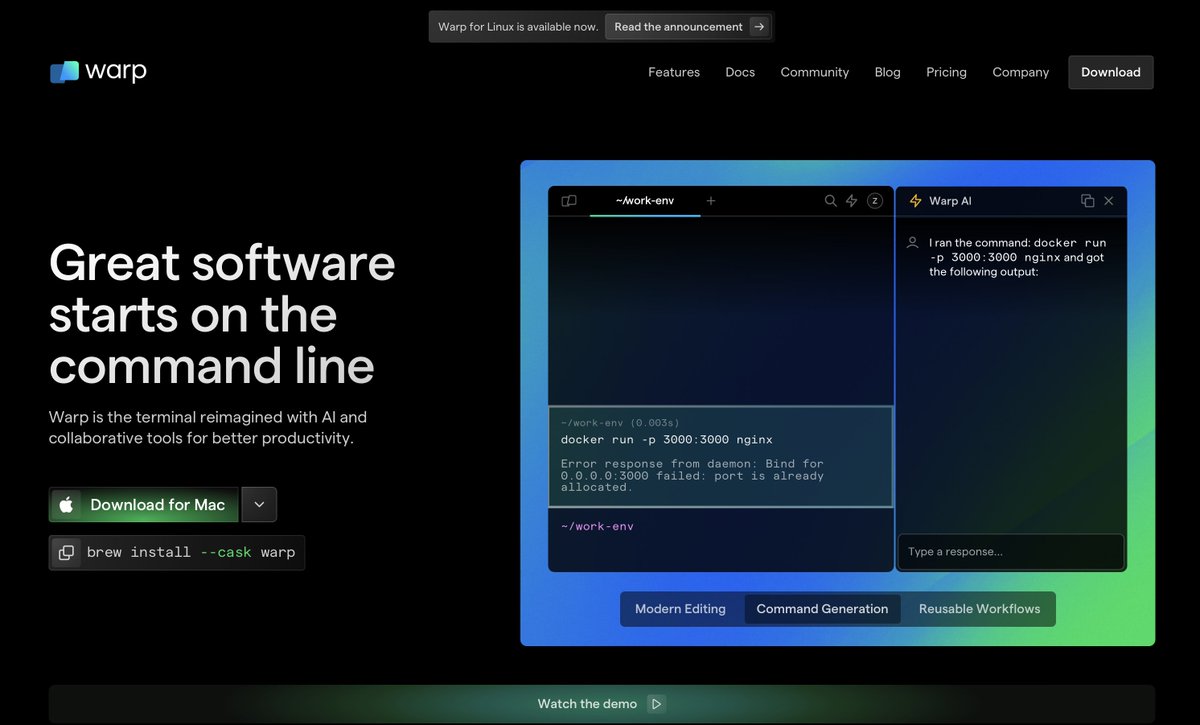Open the Docs nav link
This screenshot has height=725, width=1200.
coord(740,72)
